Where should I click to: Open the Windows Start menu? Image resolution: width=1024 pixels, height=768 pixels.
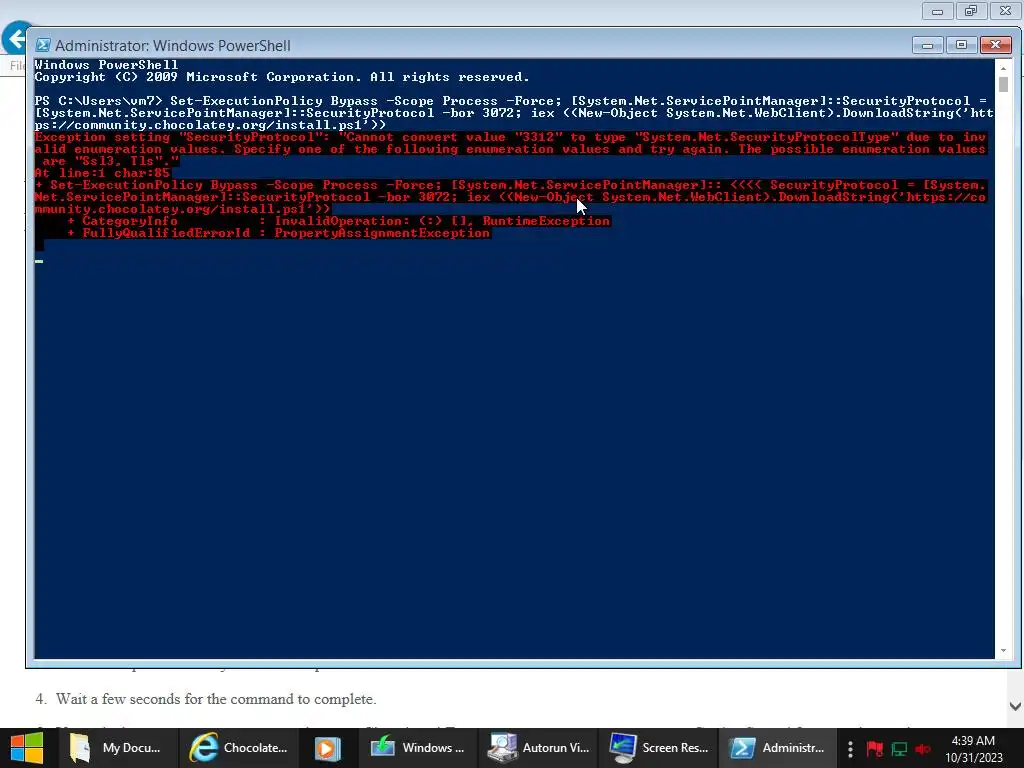[27, 748]
